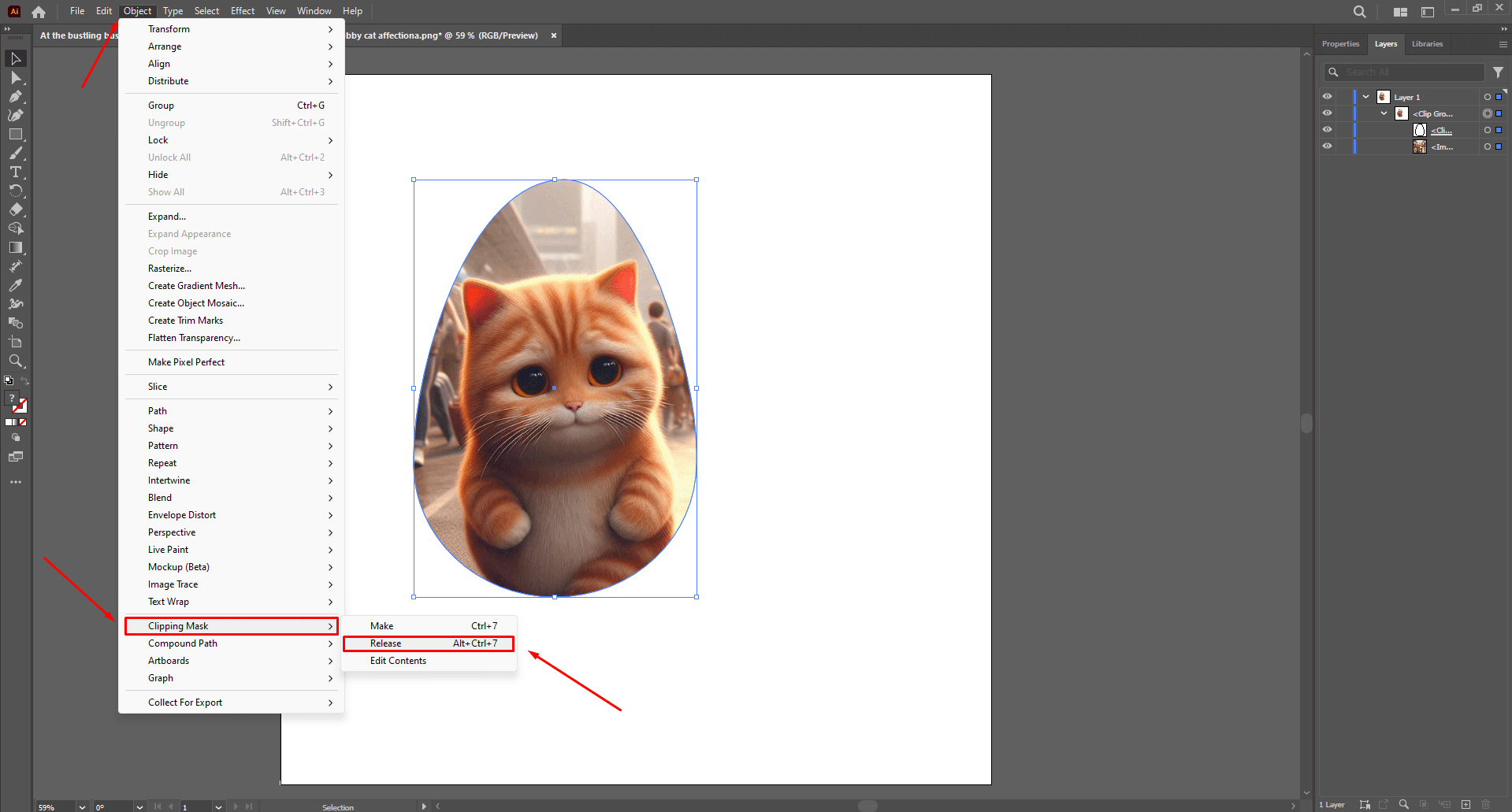This screenshot has width=1512, height=812.
Task: Choose the Pen tool
Action: [16, 96]
